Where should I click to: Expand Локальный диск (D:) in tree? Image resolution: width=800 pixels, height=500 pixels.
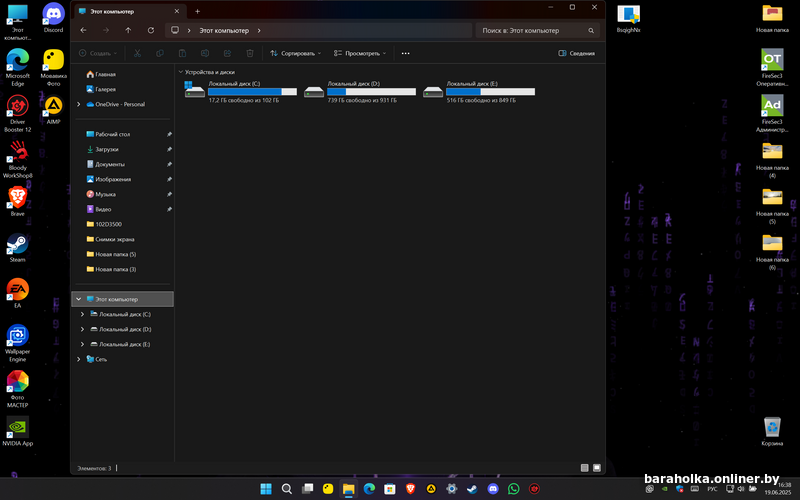(82, 329)
